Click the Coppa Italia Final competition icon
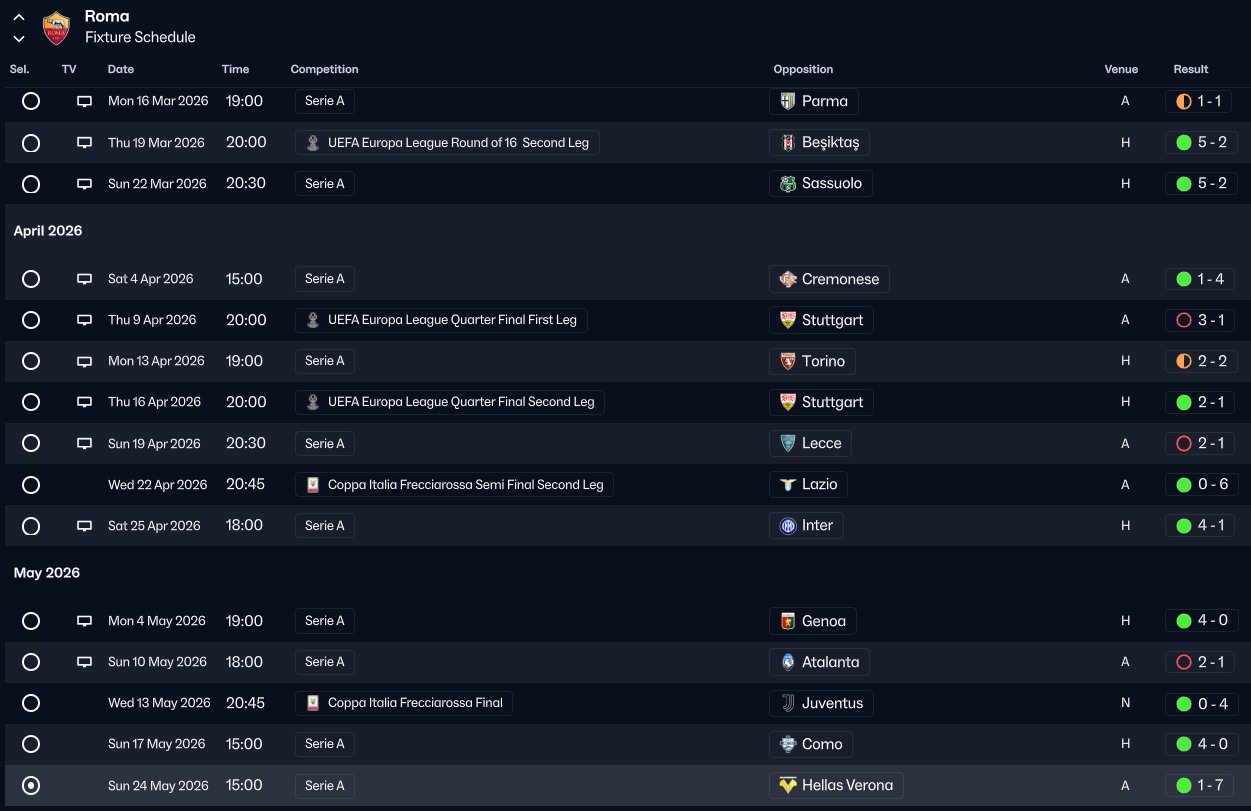 pos(313,703)
